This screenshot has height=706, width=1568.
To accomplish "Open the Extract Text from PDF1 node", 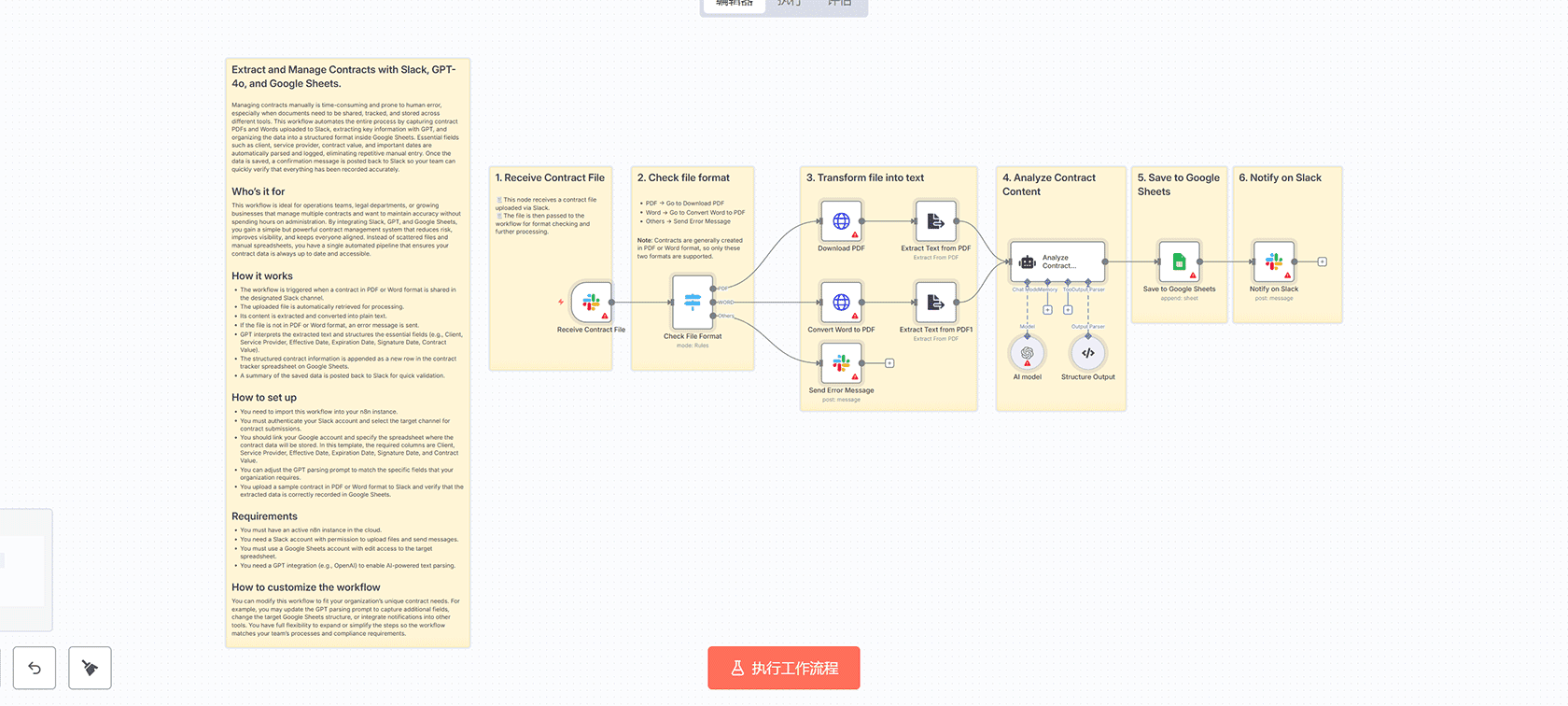I will click(935, 303).
